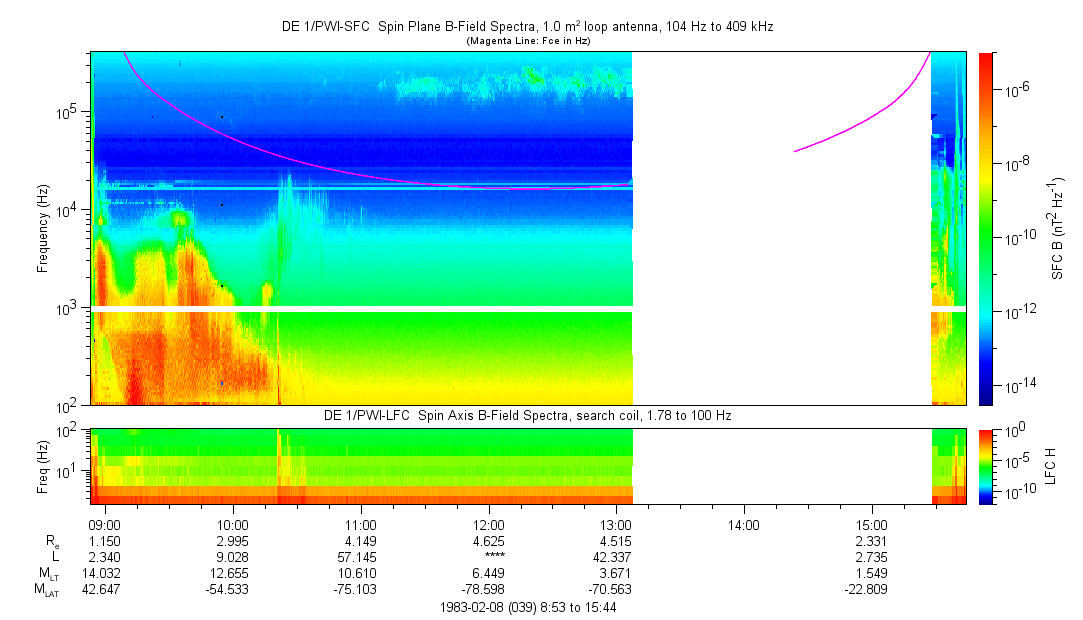Viewport: 1083px width, 620px height.
Task: Click the 09:00 time axis label
Action: pyautogui.click(x=105, y=524)
